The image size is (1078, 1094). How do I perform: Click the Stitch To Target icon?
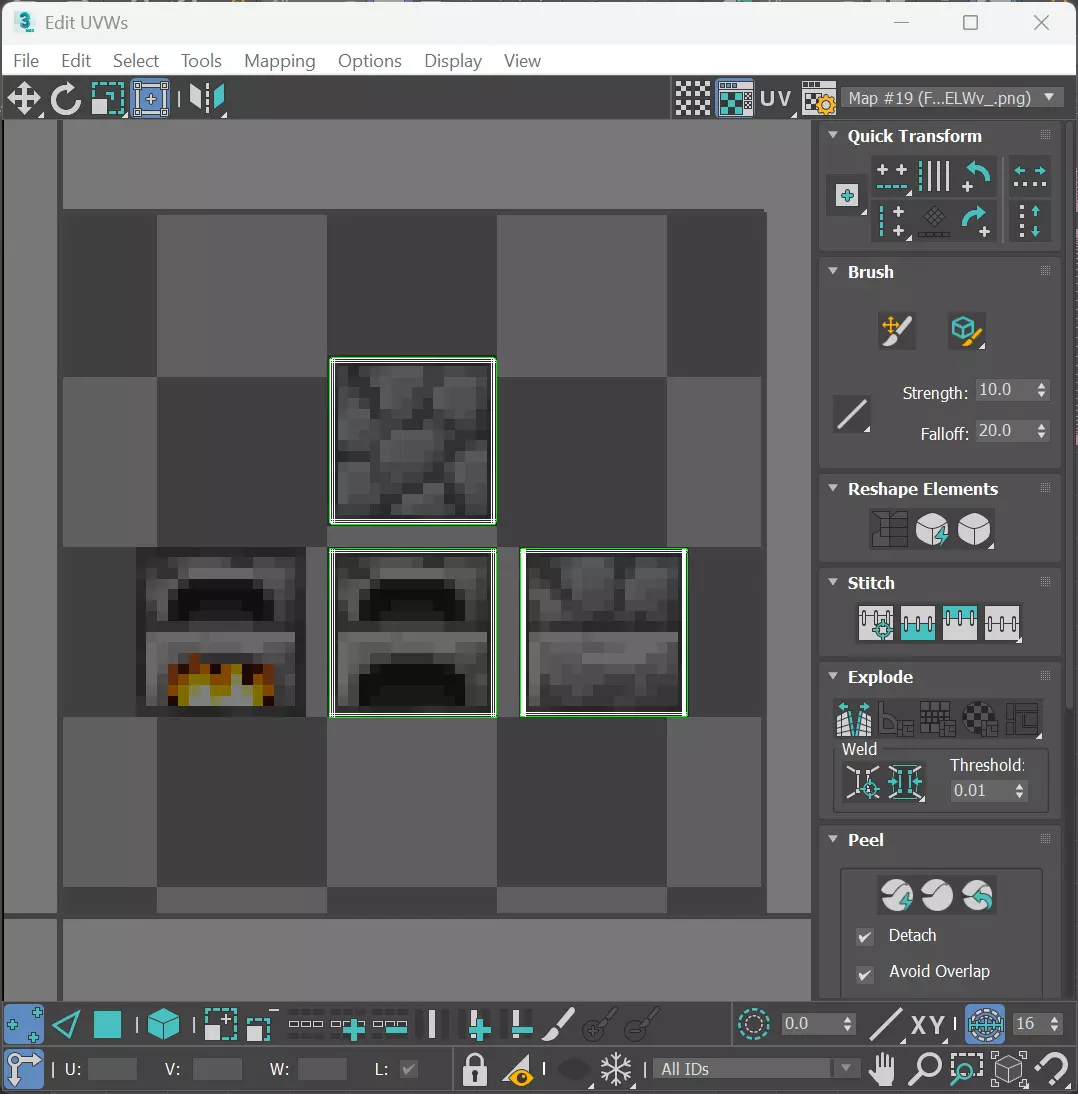[876, 623]
